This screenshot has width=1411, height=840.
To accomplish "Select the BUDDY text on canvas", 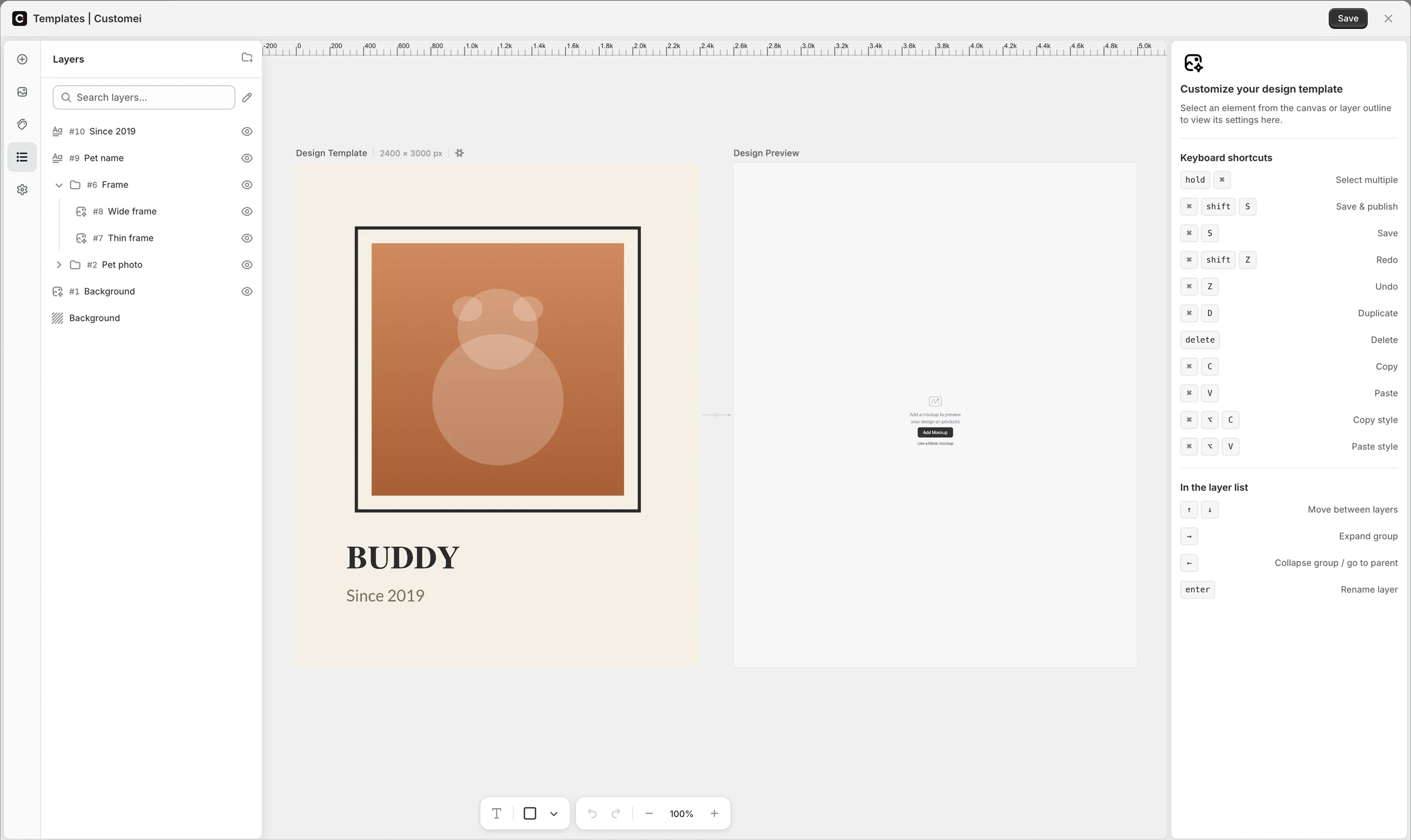I will coord(403,558).
